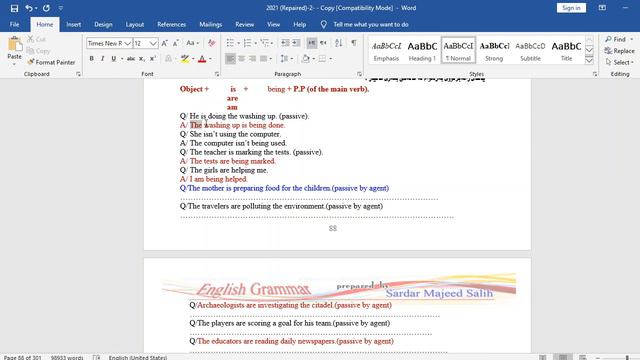Open the font name dropdown
Screen dimensions: 640x360
click(128, 43)
